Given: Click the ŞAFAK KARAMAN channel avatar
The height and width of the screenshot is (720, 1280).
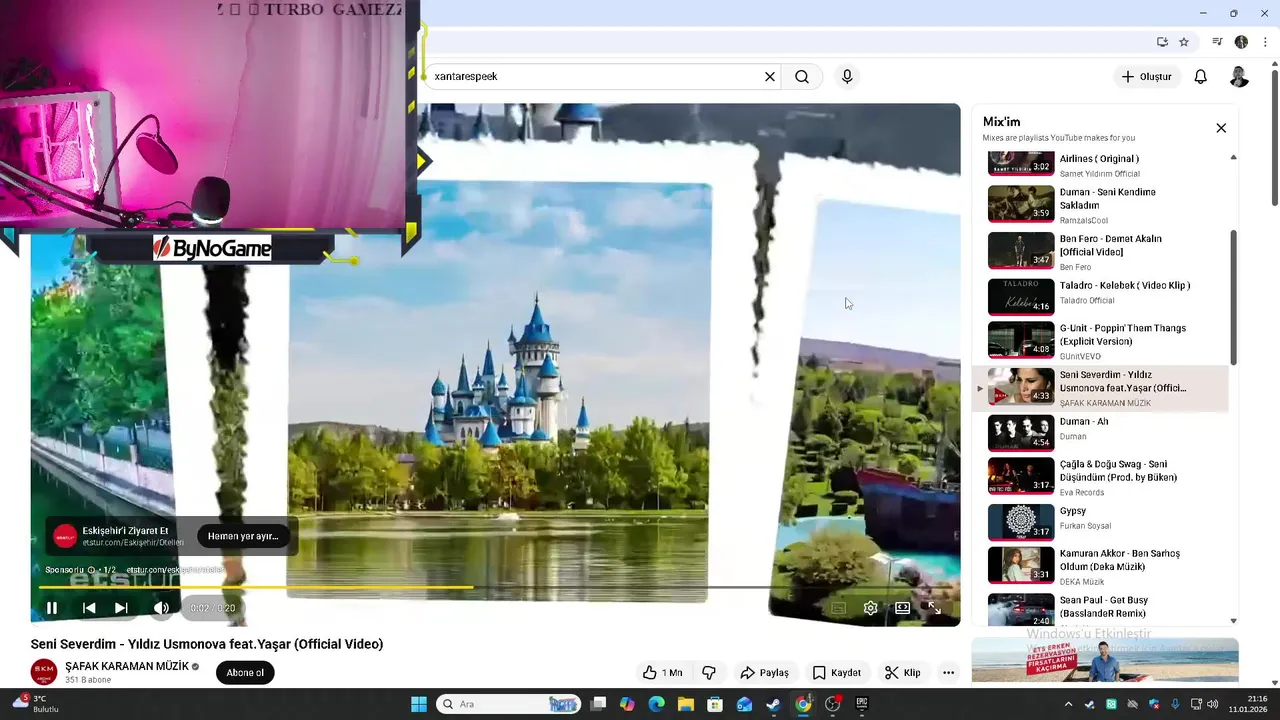Looking at the screenshot, I should pos(43,672).
